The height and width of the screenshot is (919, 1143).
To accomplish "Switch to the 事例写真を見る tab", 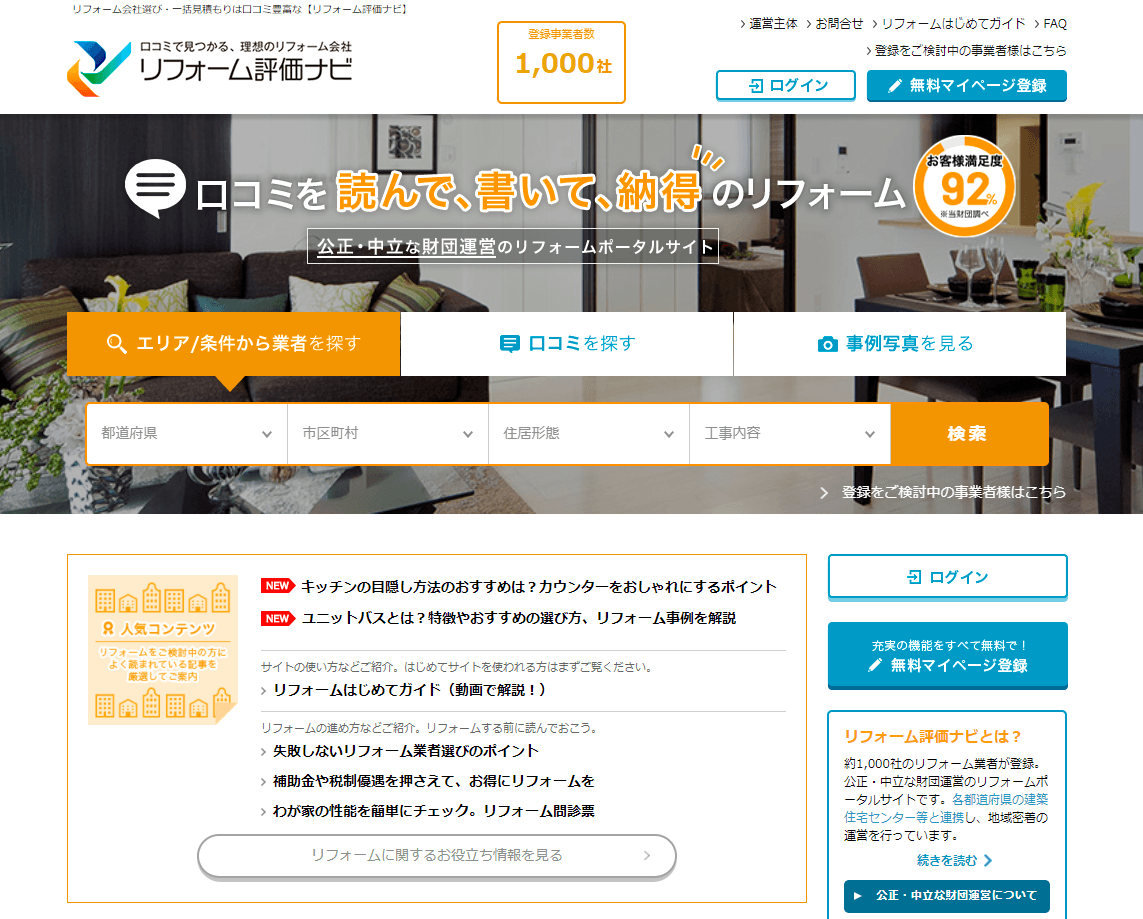I will tap(899, 343).
